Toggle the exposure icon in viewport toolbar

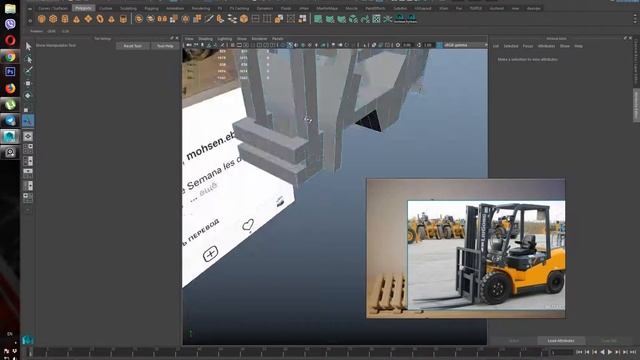point(398,45)
